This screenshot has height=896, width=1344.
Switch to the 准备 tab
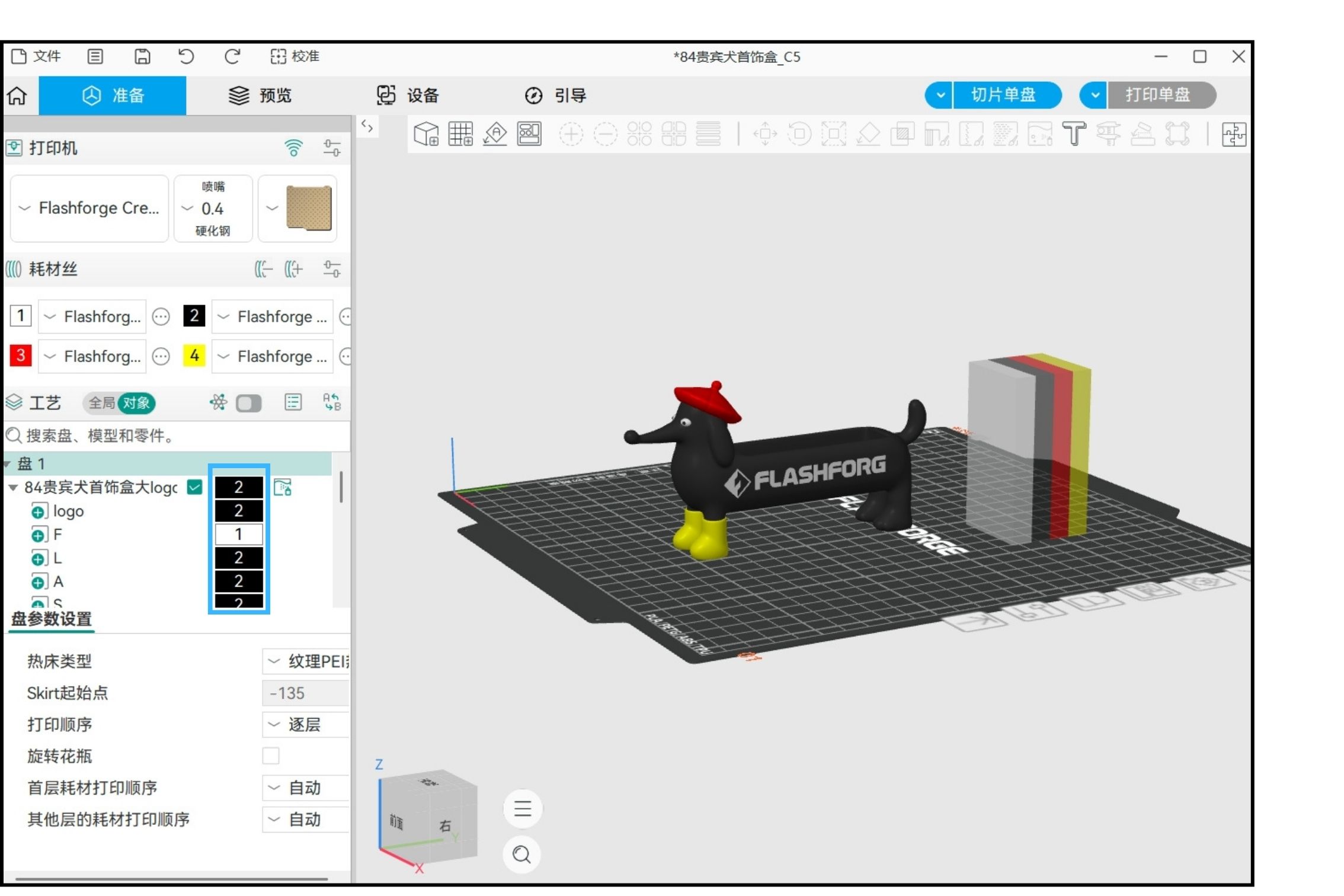[x=113, y=95]
